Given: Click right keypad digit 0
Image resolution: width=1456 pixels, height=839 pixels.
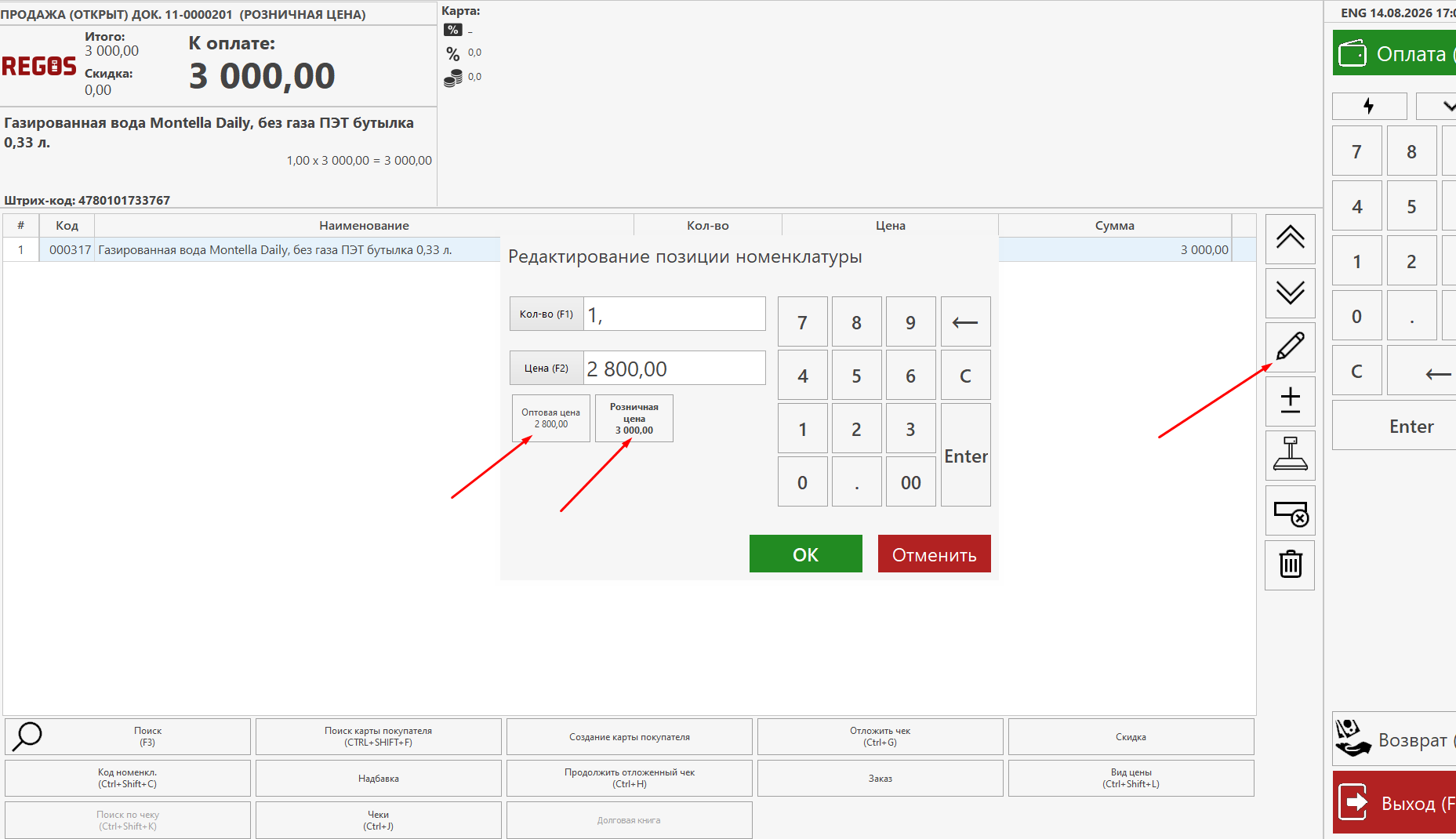Looking at the screenshot, I should click(x=1356, y=316).
